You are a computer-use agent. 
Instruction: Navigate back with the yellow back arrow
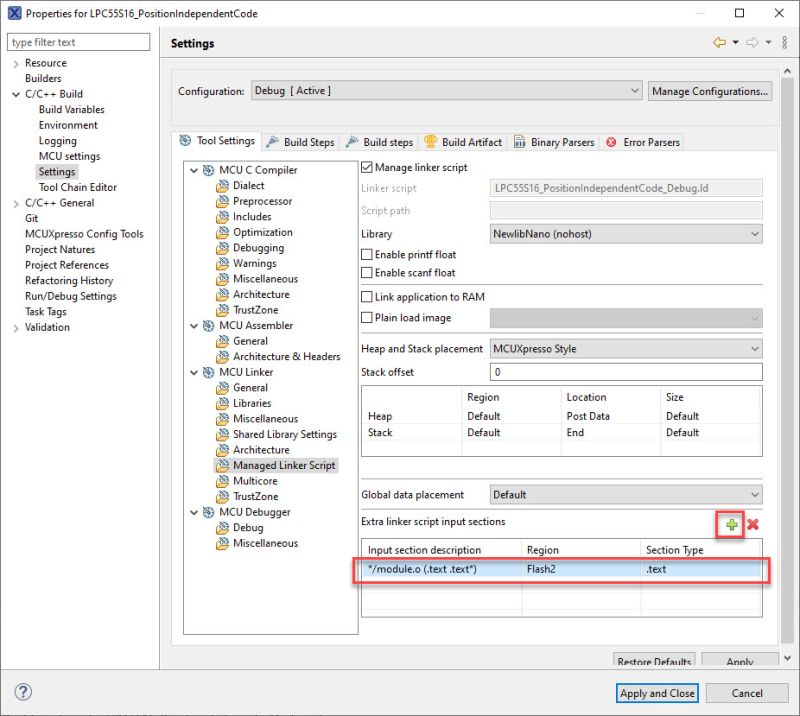tap(722, 43)
